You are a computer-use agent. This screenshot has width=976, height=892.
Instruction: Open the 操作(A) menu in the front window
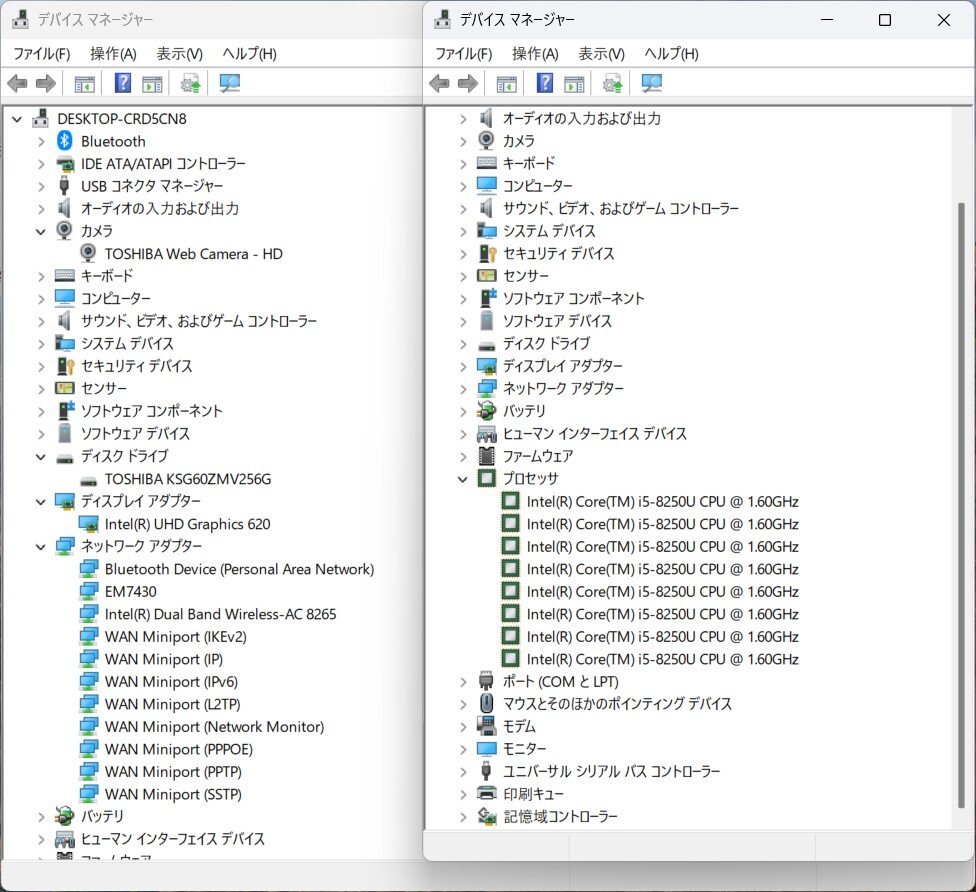[x=534, y=54]
